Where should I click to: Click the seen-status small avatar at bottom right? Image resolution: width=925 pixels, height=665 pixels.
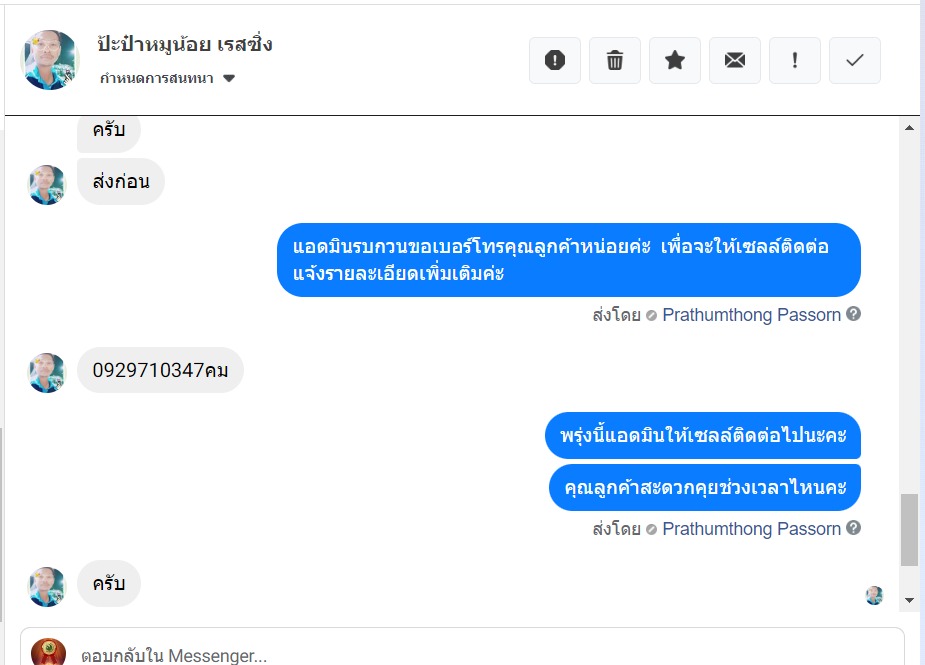pos(874,595)
